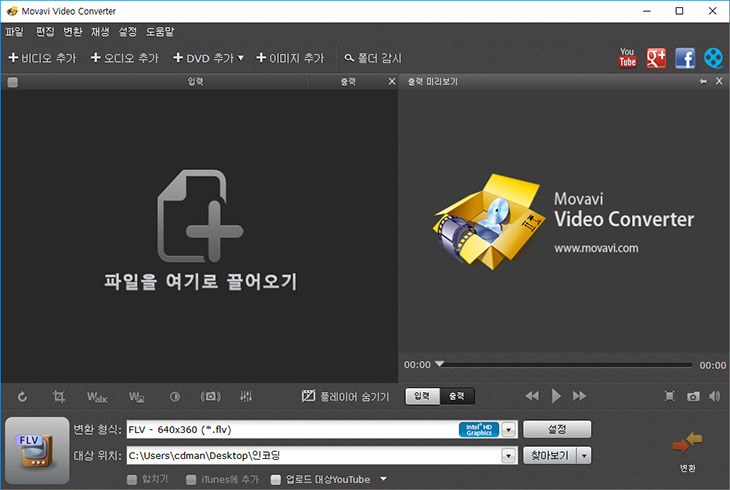
Task: Open the brightness/contrast adjustment tool
Action: click(x=175, y=397)
